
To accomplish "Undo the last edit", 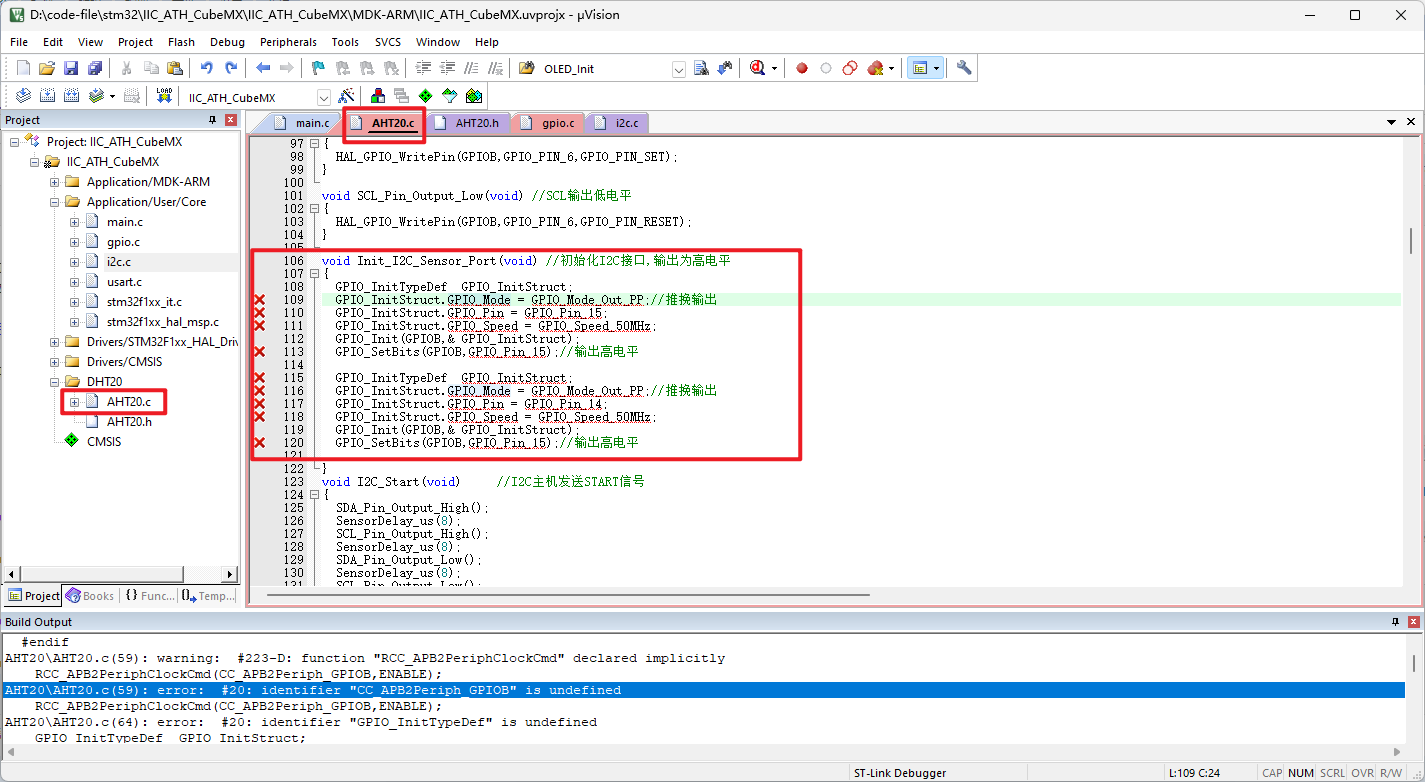I will coord(206,68).
